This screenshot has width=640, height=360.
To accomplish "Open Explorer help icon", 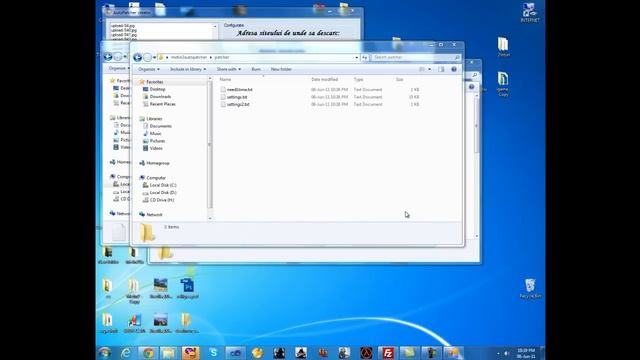I will pyautogui.click(x=454, y=69).
